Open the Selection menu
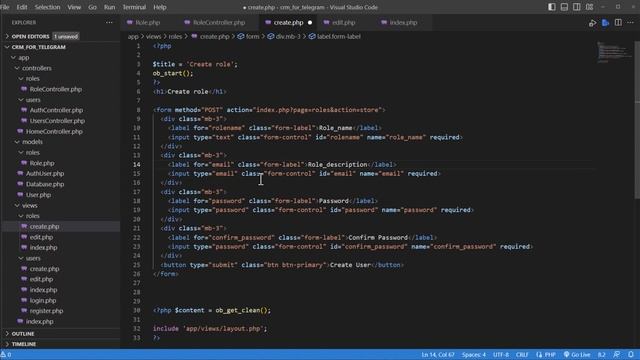The height and width of the screenshot is (360, 640). (47, 7)
